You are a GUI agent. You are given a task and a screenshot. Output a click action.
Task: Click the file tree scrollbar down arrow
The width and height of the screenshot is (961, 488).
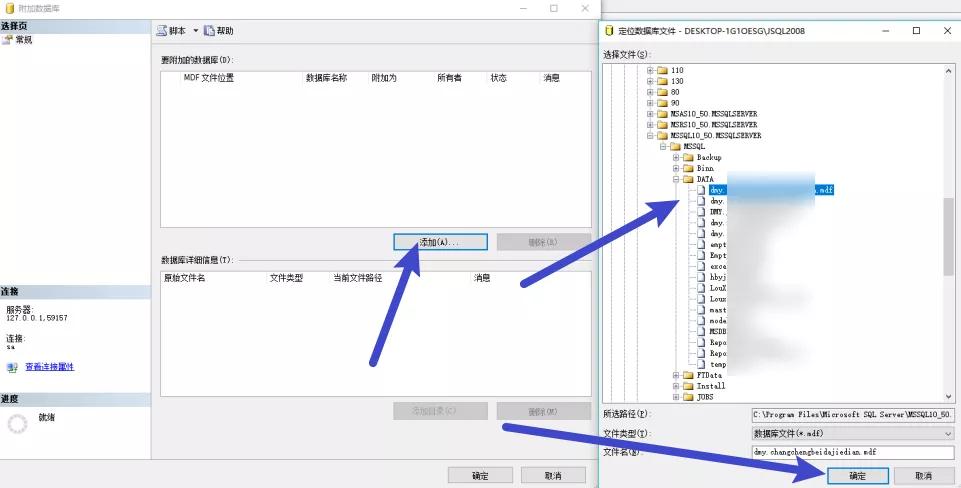[949, 397]
